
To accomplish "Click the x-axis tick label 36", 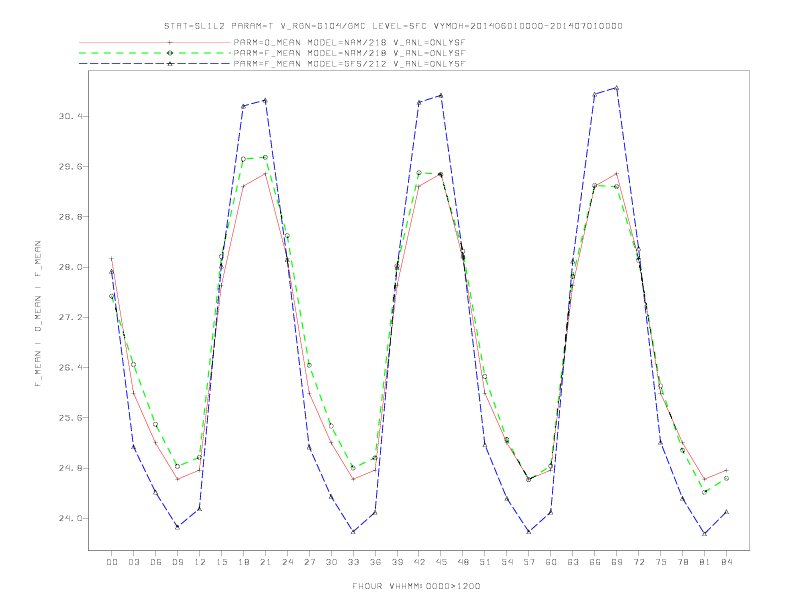I will pos(375,562).
